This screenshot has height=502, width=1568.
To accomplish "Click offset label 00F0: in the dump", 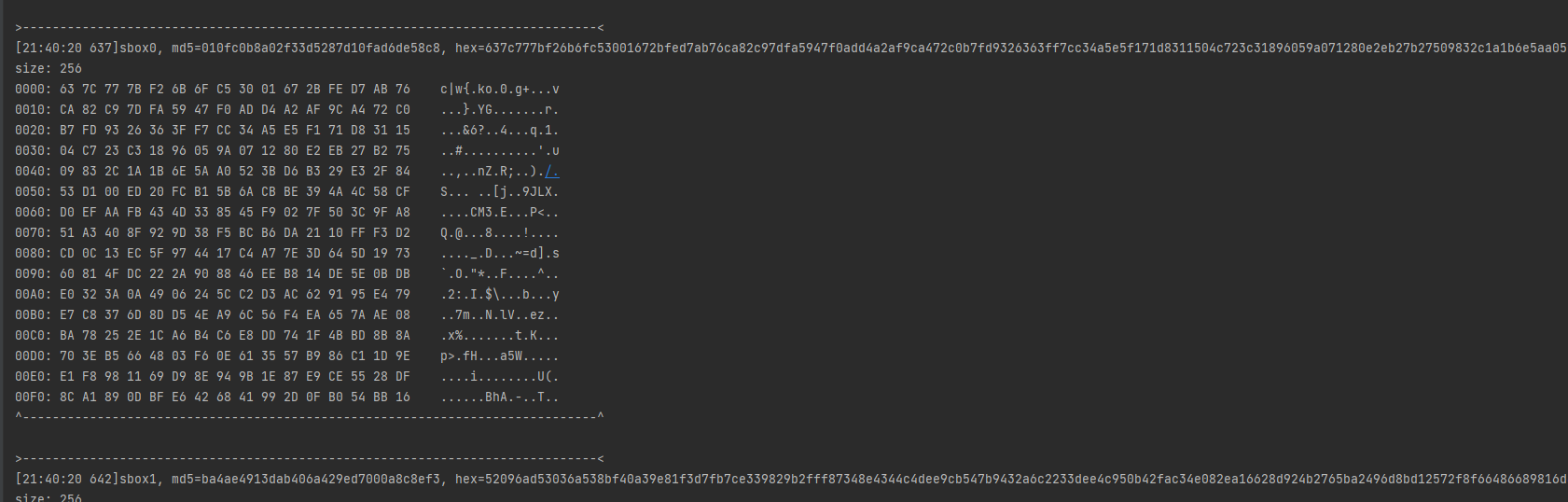I will (x=34, y=397).
